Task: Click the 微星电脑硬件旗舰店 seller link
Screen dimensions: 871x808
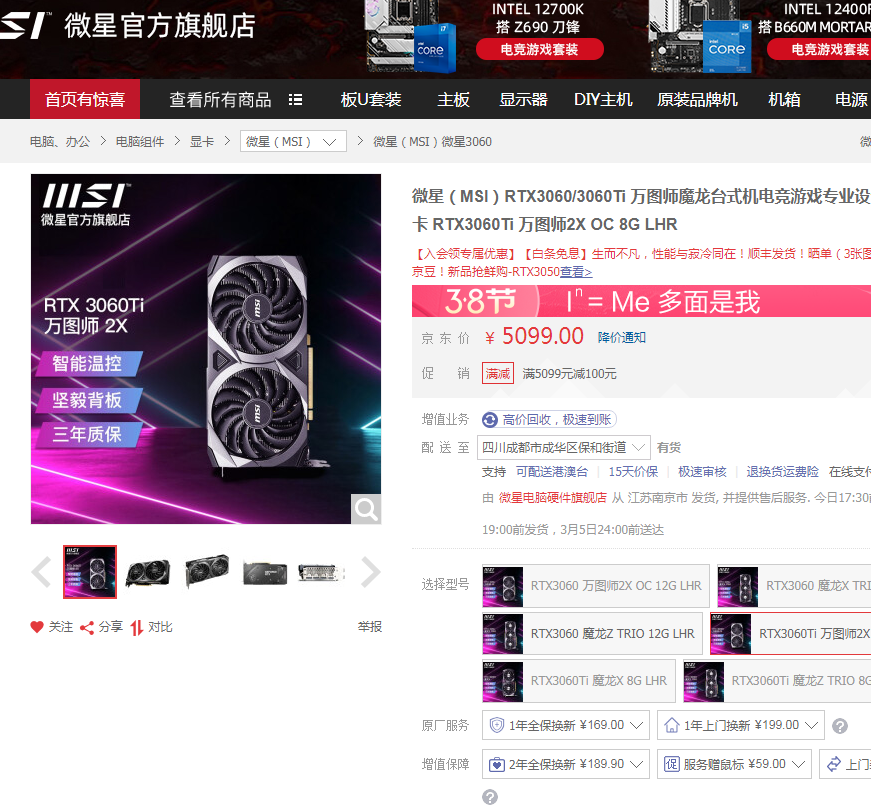Action: 552,498
